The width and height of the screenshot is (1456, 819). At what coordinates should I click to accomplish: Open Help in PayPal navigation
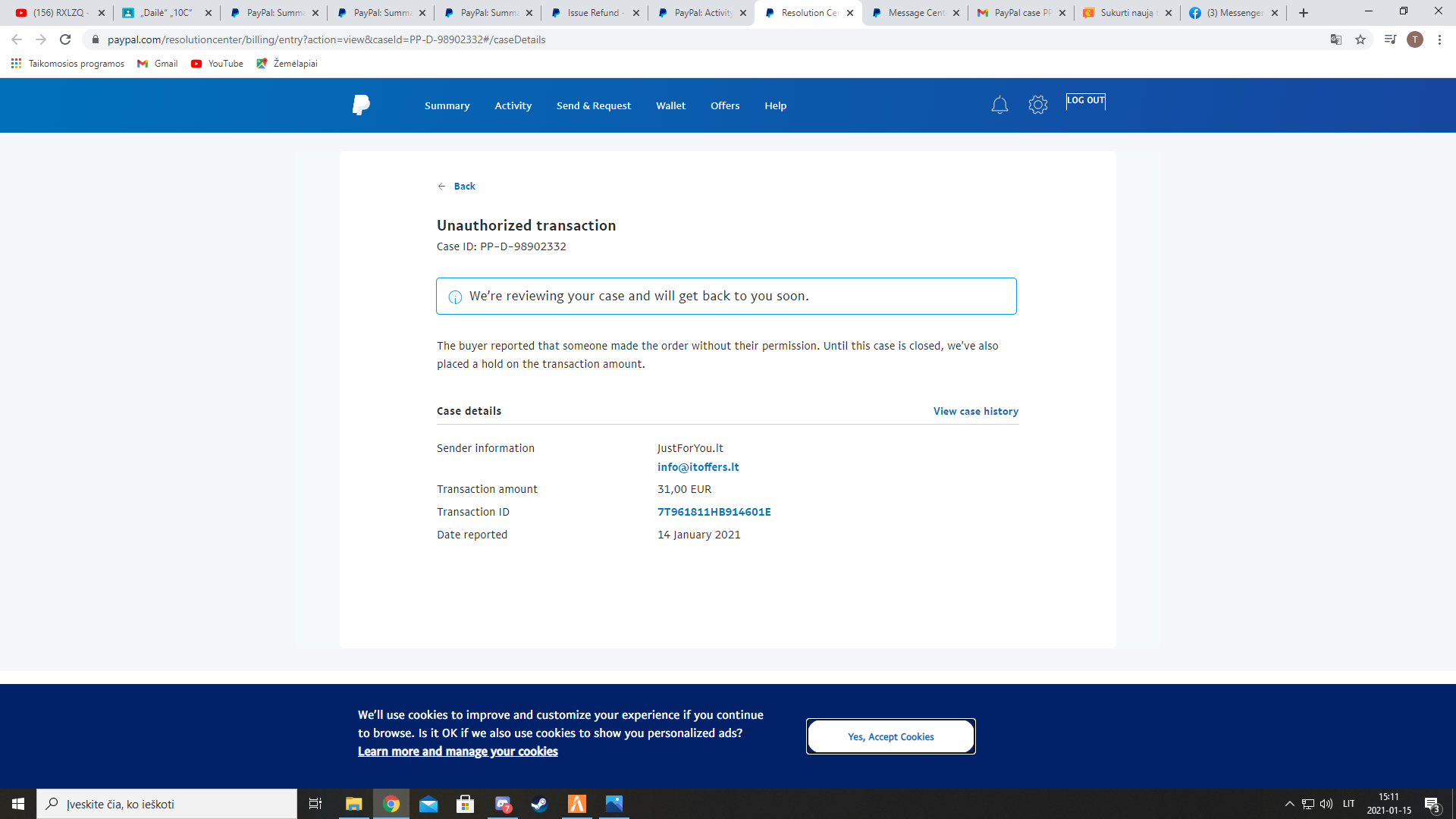[775, 105]
